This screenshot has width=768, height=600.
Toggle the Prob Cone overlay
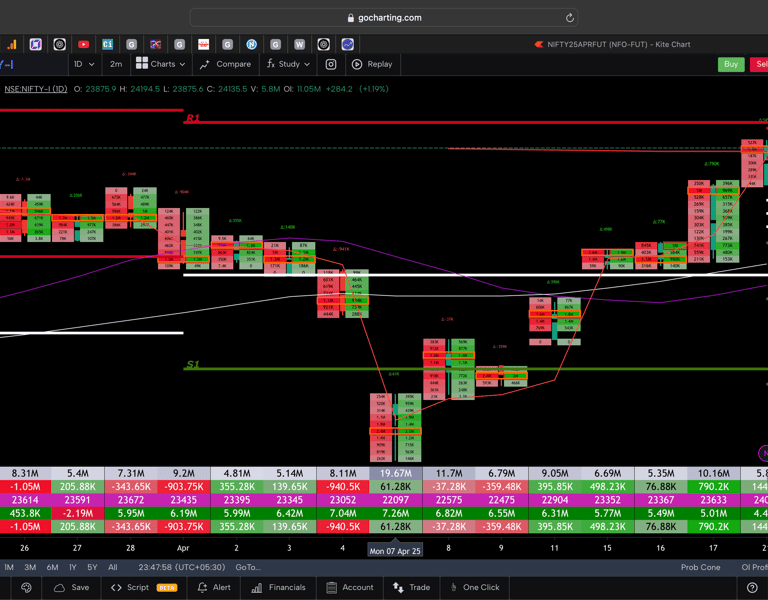coord(700,567)
